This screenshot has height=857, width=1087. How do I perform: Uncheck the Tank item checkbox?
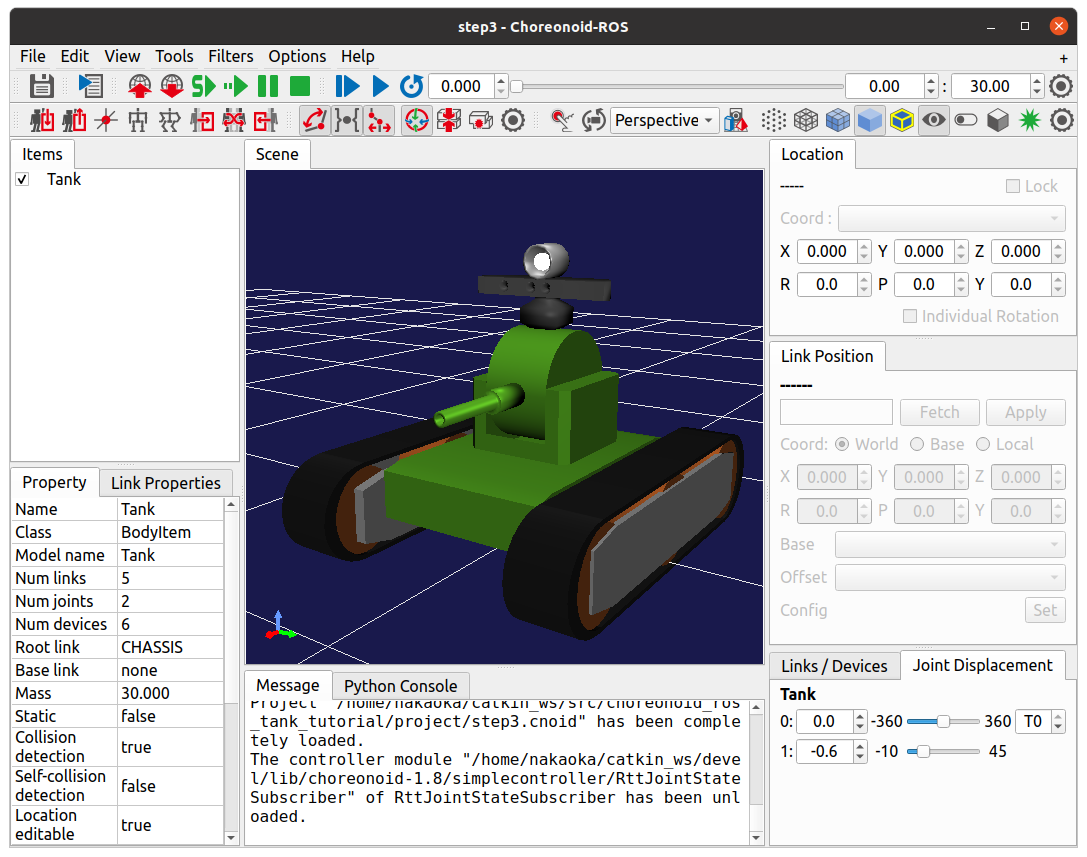[x=23, y=180]
